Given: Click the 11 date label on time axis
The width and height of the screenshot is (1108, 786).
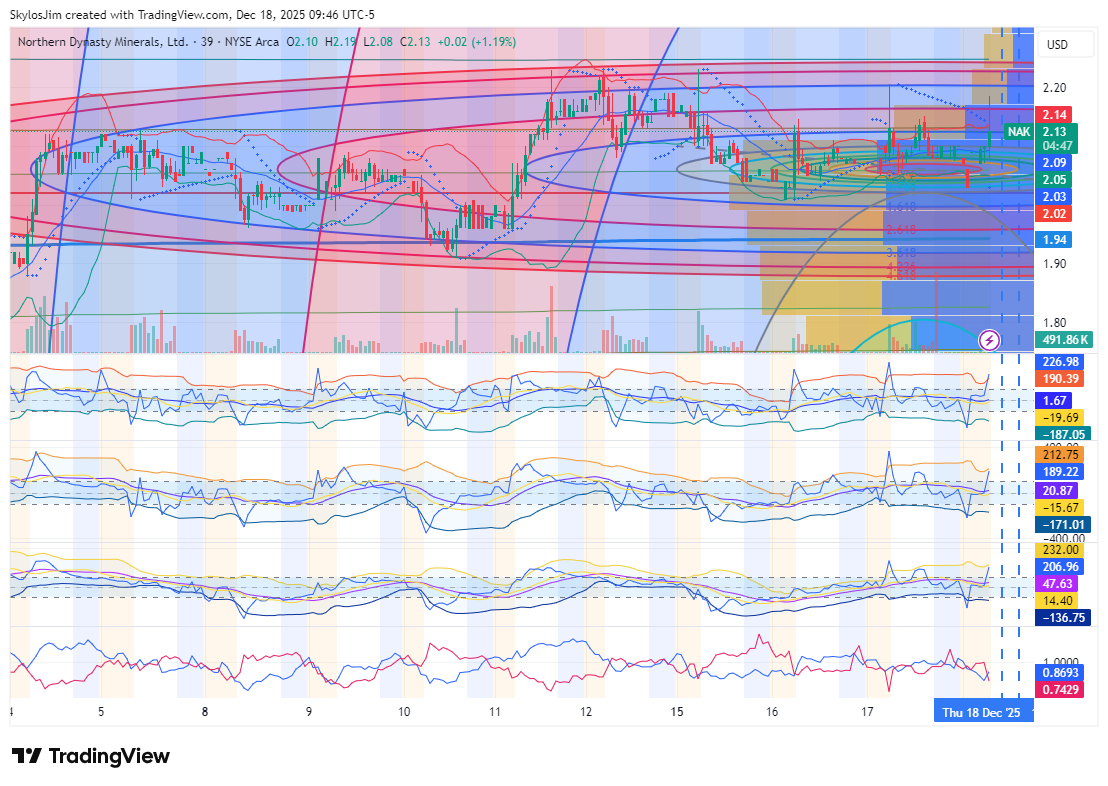Looking at the screenshot, I should coord(495,712).
